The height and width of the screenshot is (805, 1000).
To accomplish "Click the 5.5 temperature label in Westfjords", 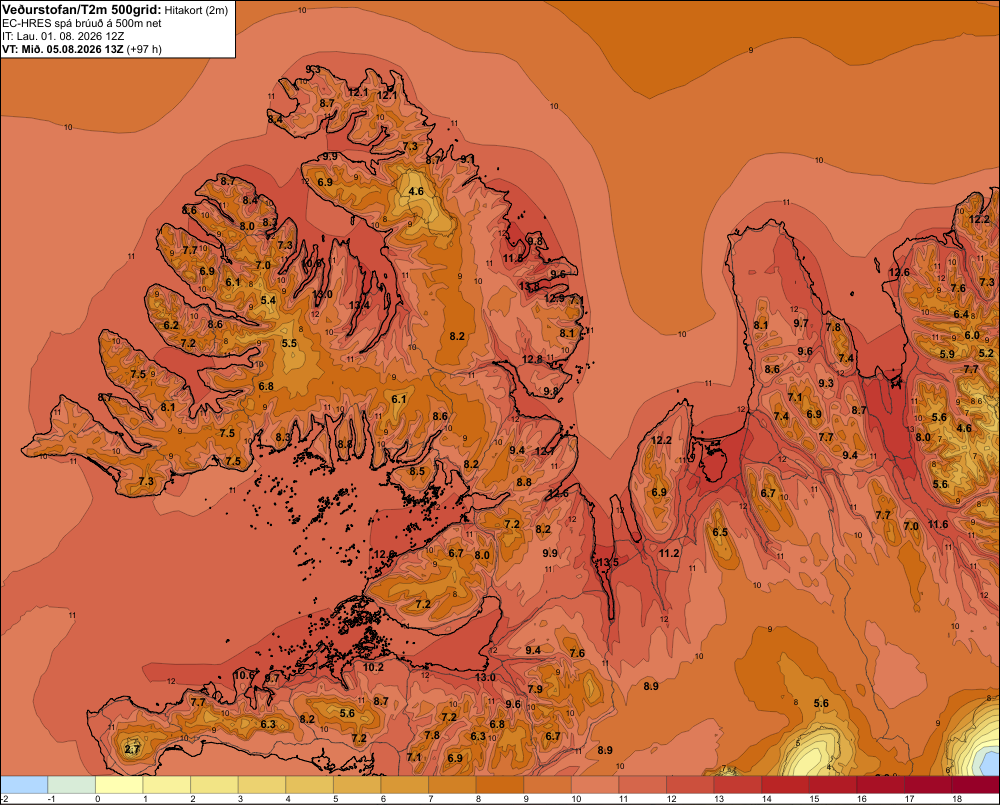I will click(x=289, y=343).
